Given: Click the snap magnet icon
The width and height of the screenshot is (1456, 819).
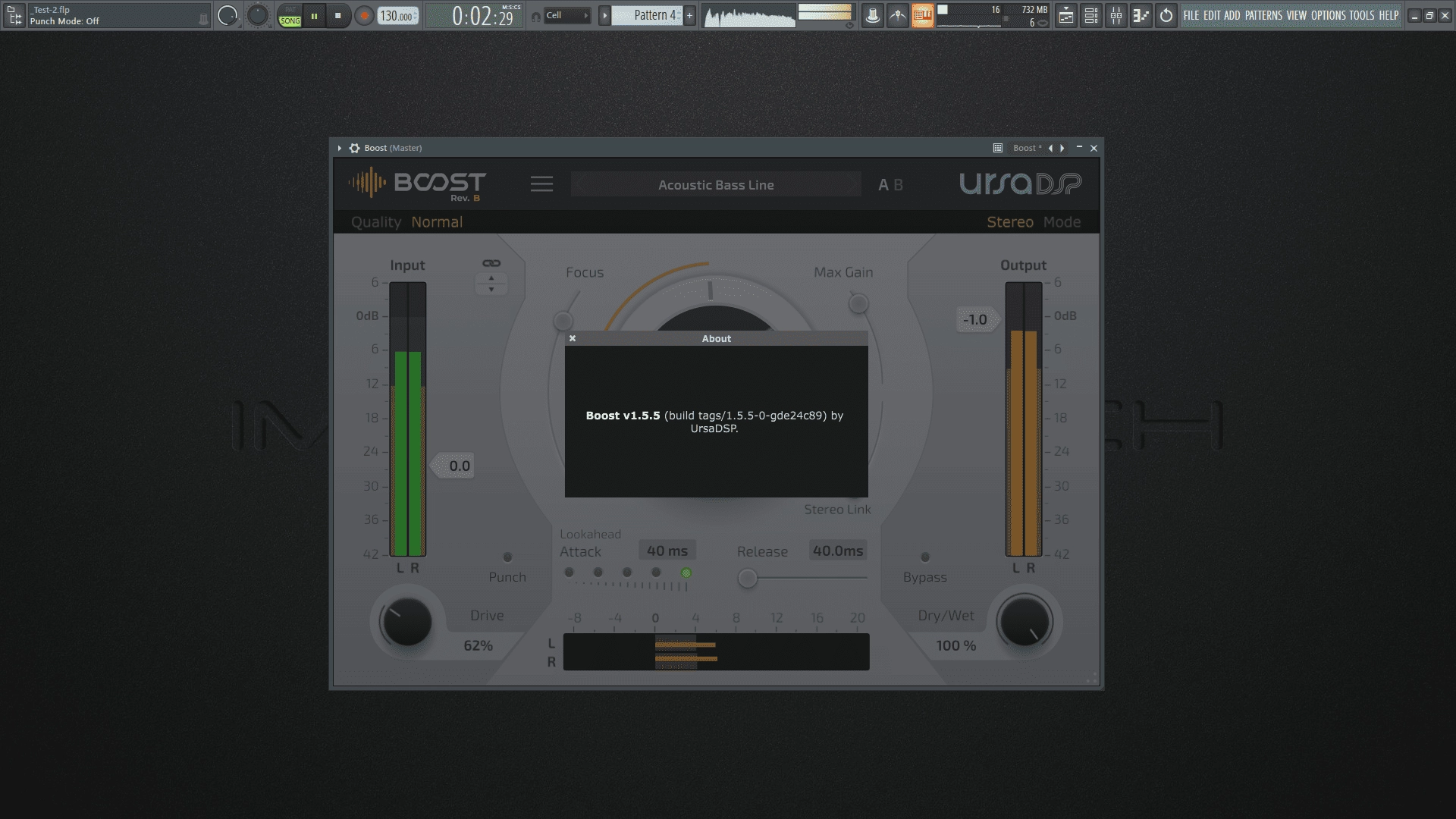Looking at the screenshot, I should click(536, 16).
